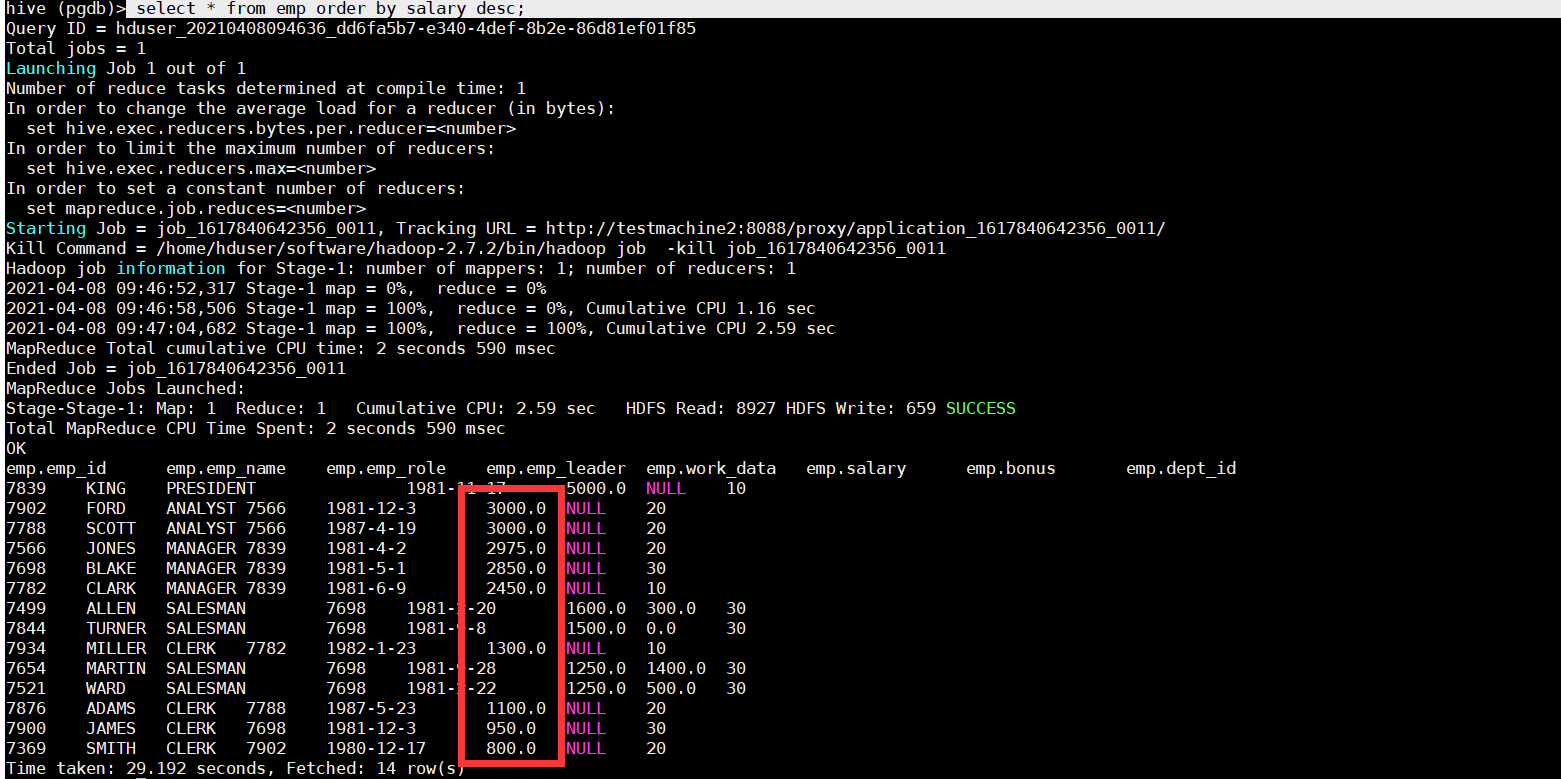
Task: Click the emp.emp_leader column header
Action: (556, 468)
